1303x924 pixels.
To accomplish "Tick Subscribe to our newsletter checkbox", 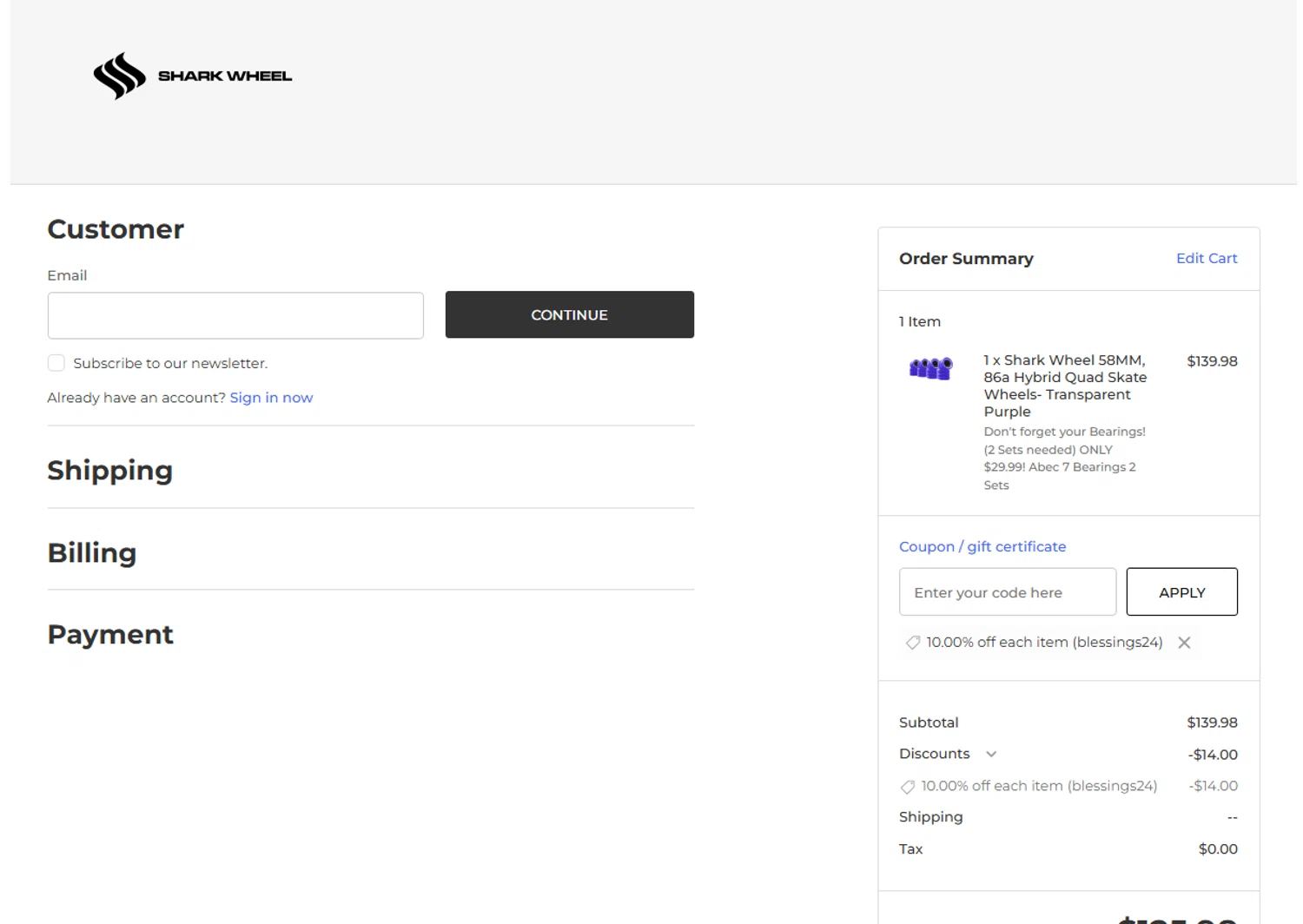I will [x=56, y=363].
